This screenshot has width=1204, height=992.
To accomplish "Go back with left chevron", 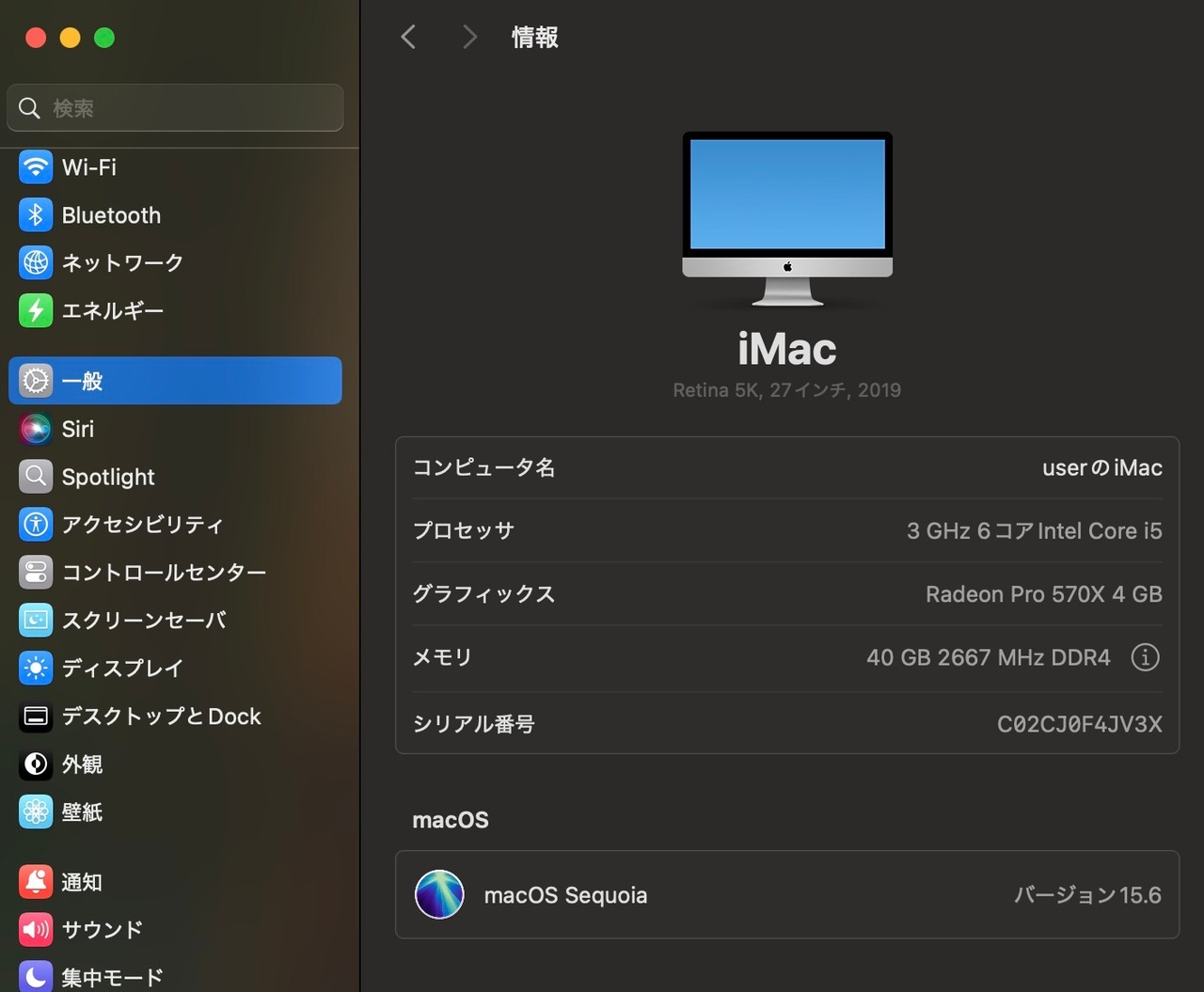I will [408, 37].
